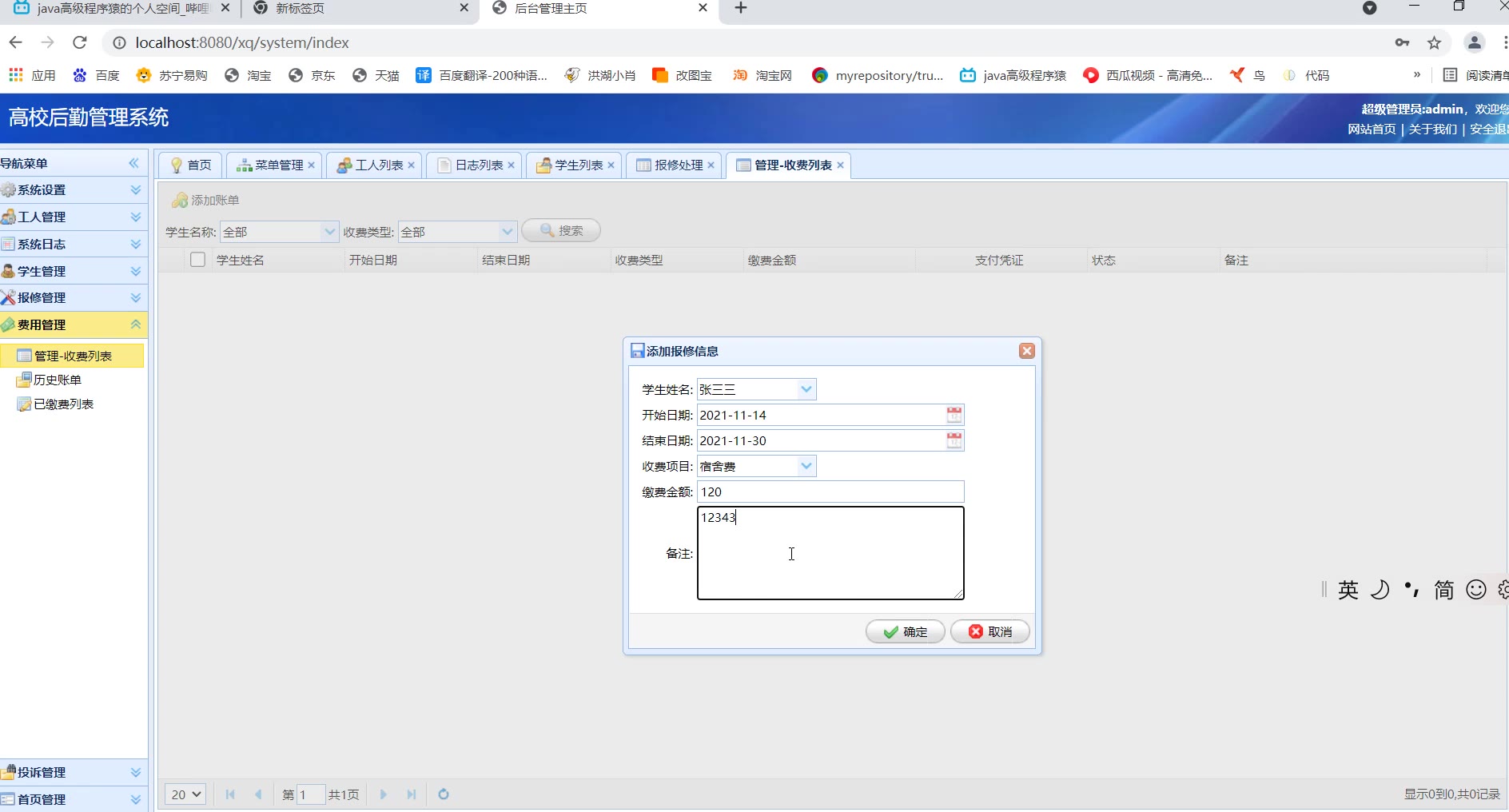1509x812 pixels.
Task: Reload the browser page
Action: coord(79,43)
